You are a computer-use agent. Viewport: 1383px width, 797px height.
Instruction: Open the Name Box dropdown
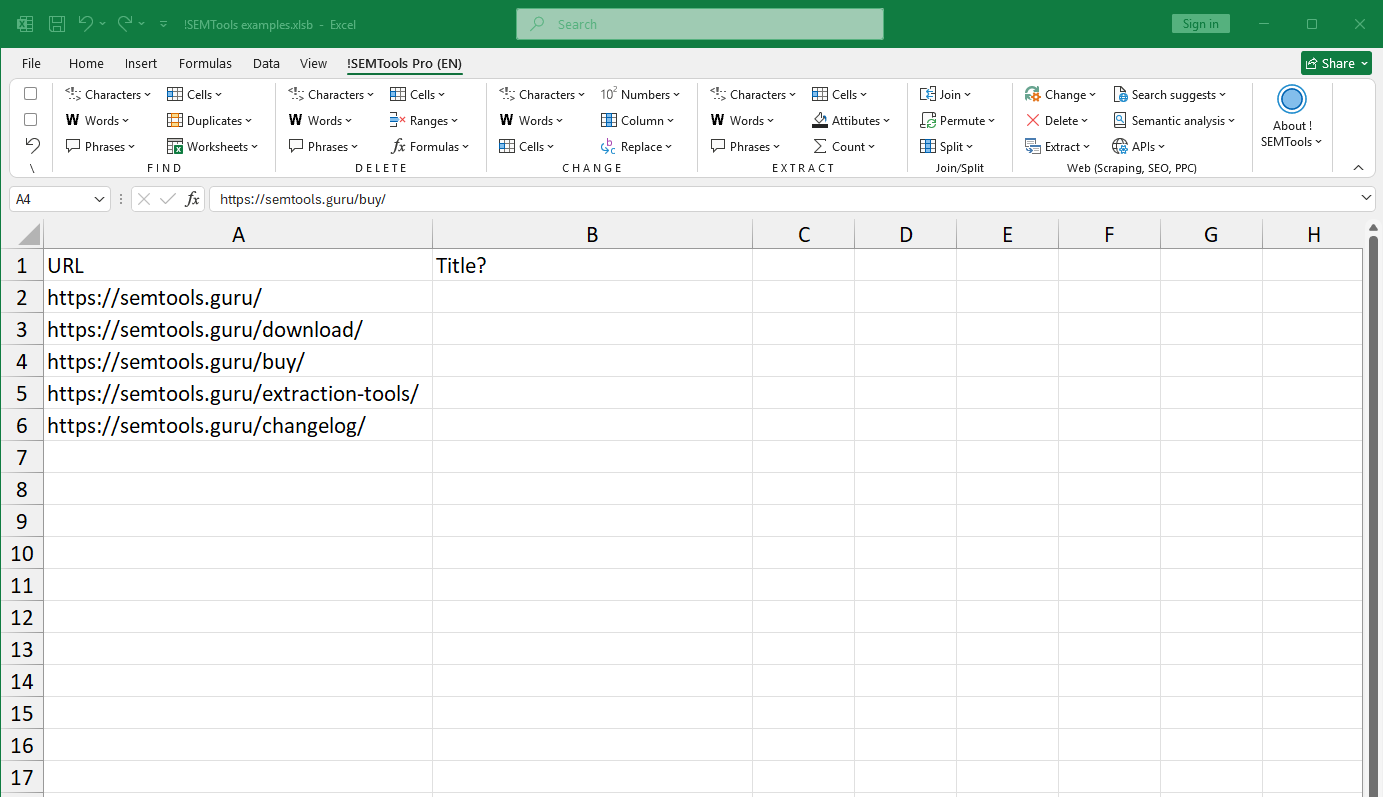coord(97,198)
